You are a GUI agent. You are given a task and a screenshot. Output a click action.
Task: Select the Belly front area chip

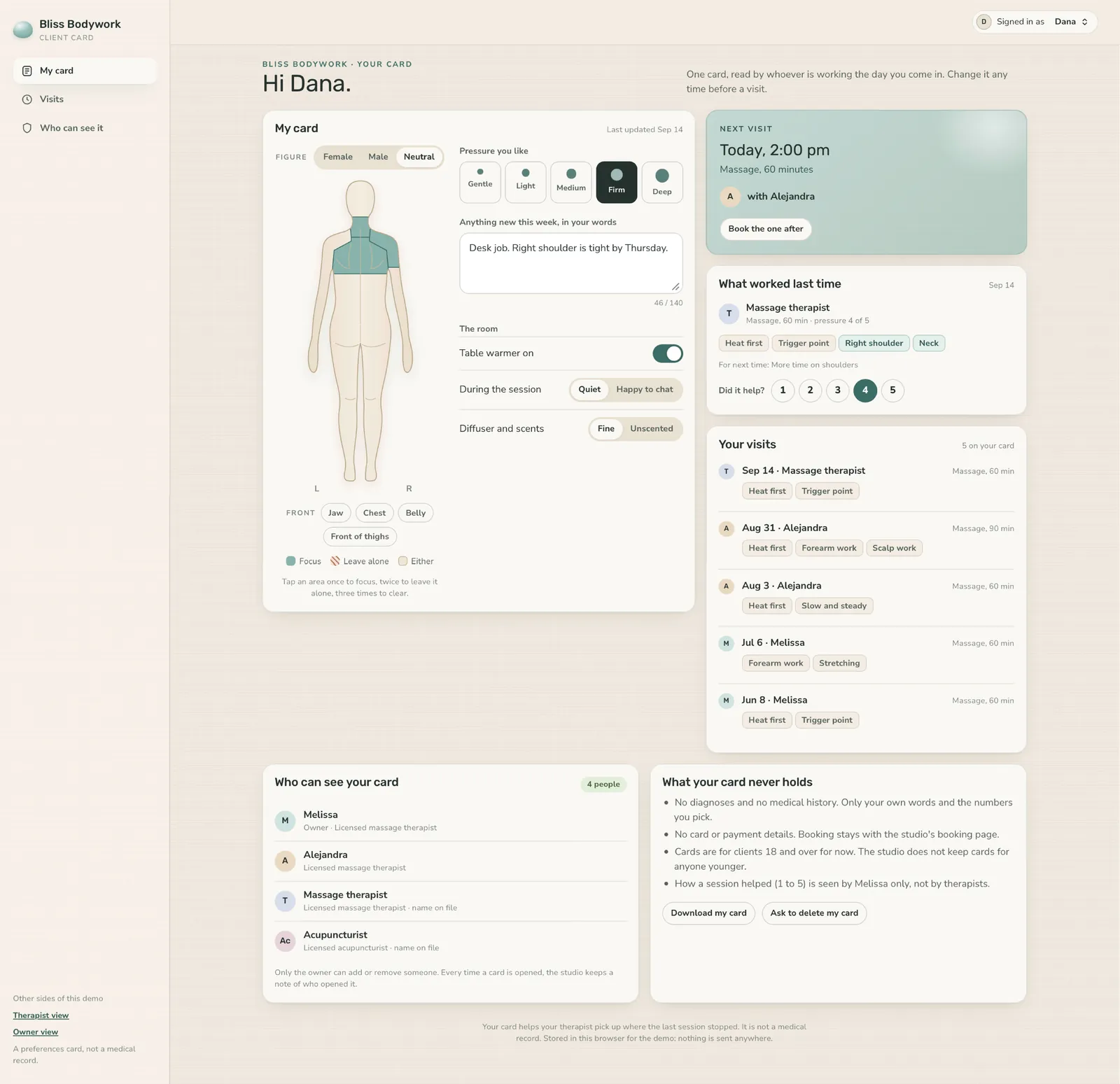point(416,513)
